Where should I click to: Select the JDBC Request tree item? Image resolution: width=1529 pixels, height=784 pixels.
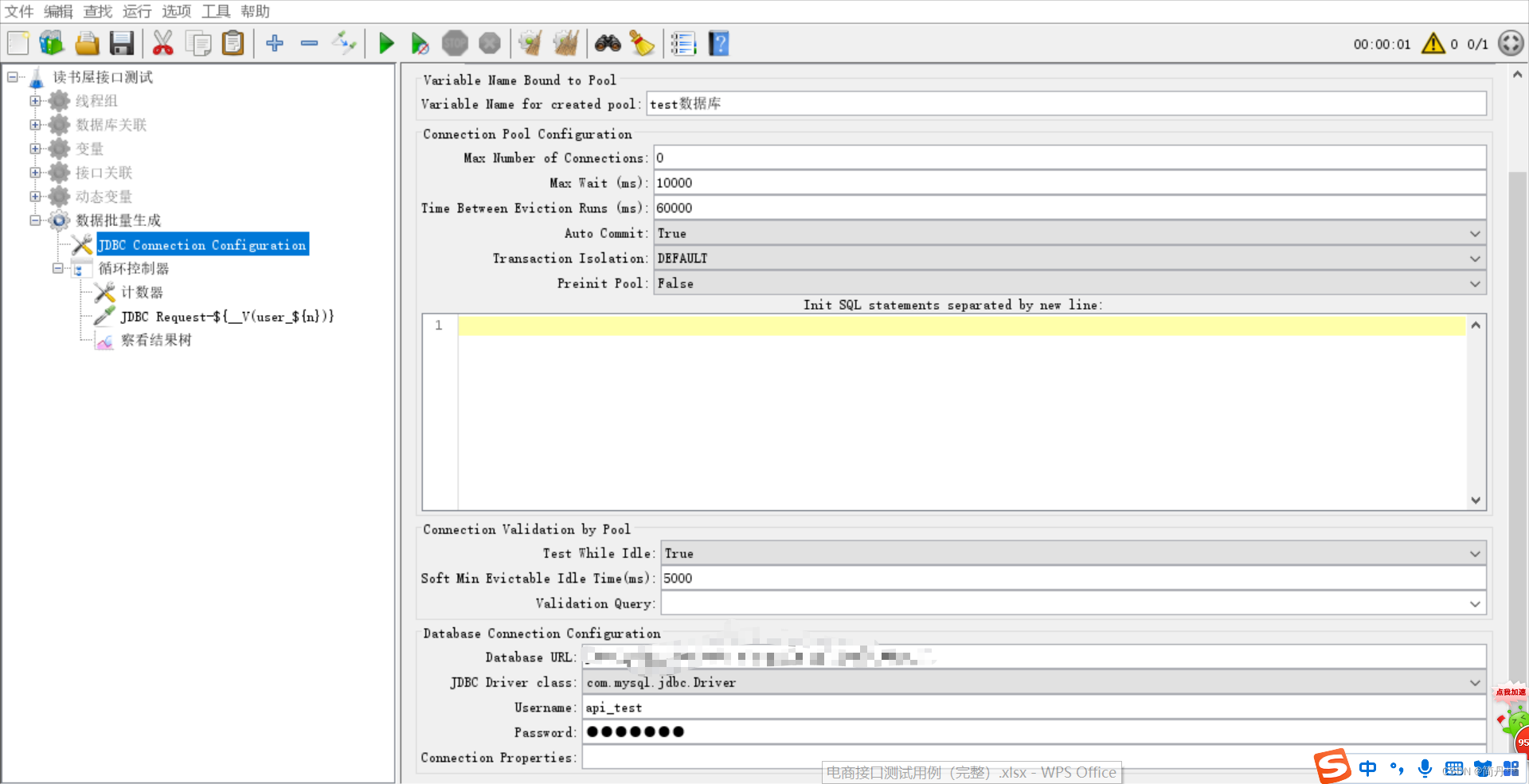(x=227, y=317)
